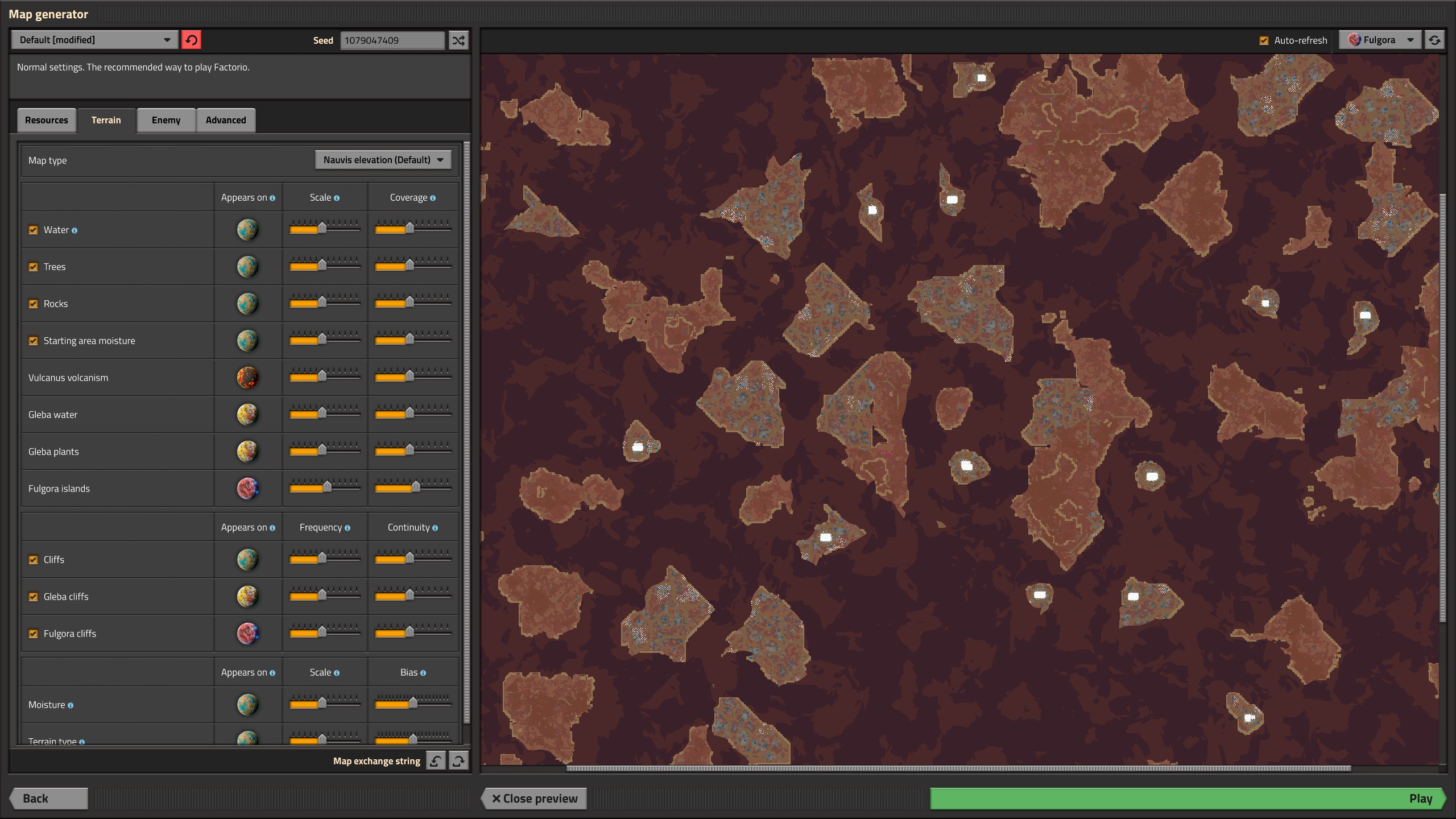Click the Nauvis planet icon in Cliffs row
This screenshot has height=819, width=1456.
click(247, 560)
